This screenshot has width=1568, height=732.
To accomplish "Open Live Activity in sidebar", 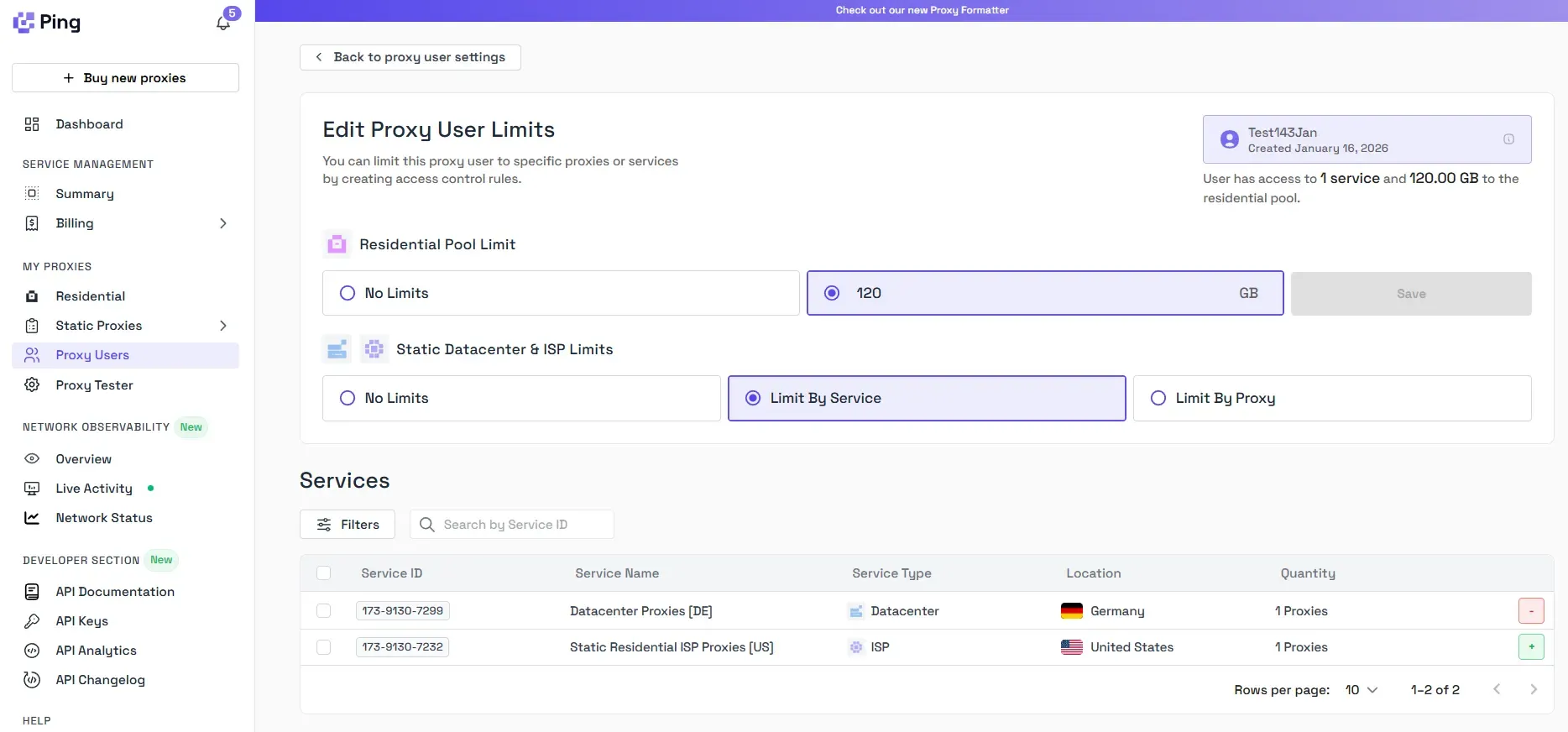I will pyautogui.click(x=94, y=489).
